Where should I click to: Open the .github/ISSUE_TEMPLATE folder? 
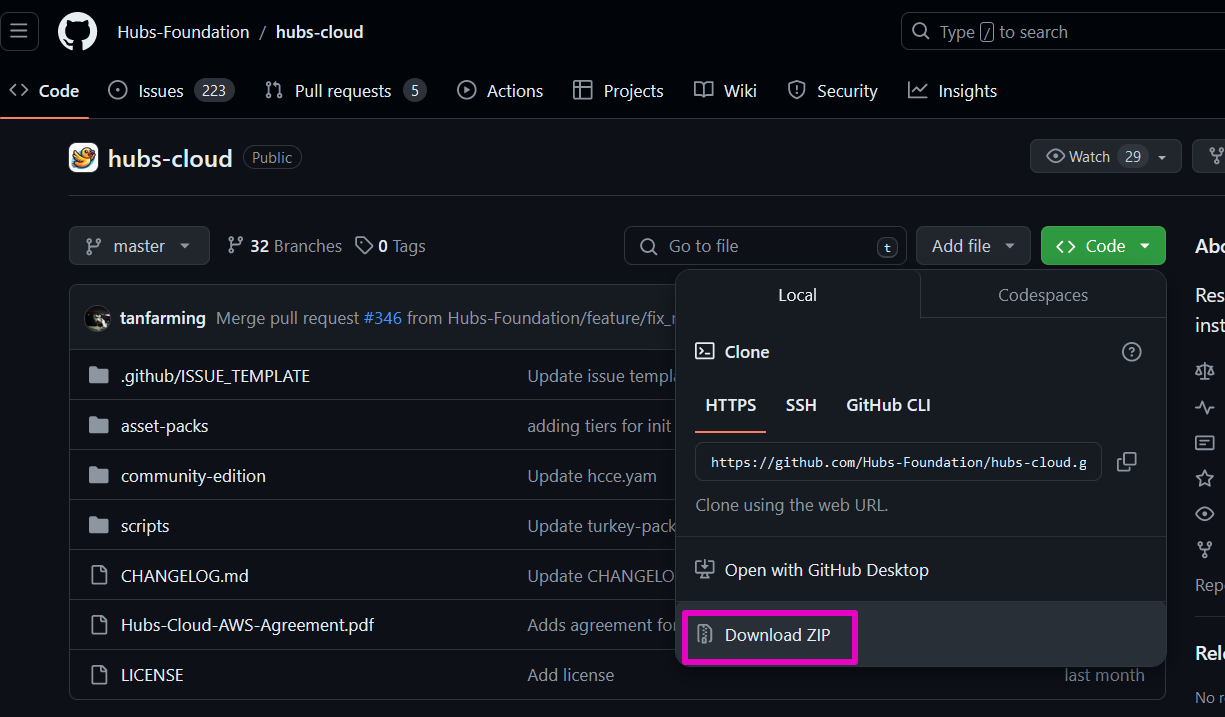(215, 376)
